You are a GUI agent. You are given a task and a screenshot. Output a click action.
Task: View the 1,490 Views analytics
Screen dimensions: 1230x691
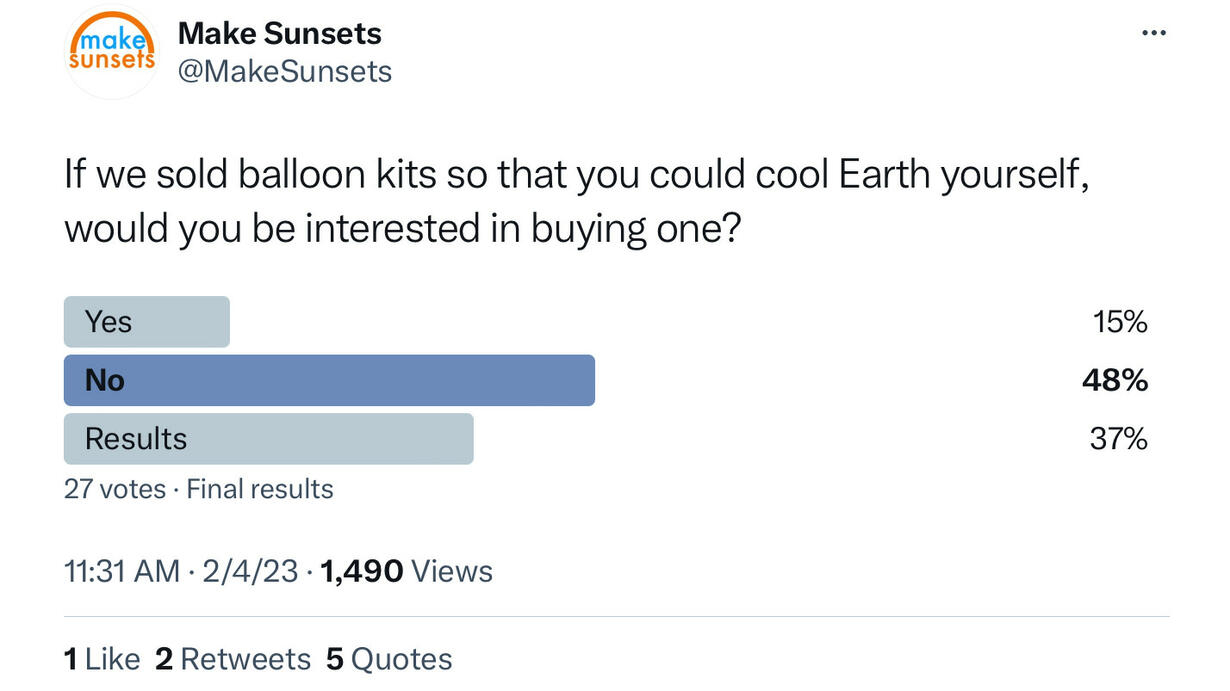[406, 571]
